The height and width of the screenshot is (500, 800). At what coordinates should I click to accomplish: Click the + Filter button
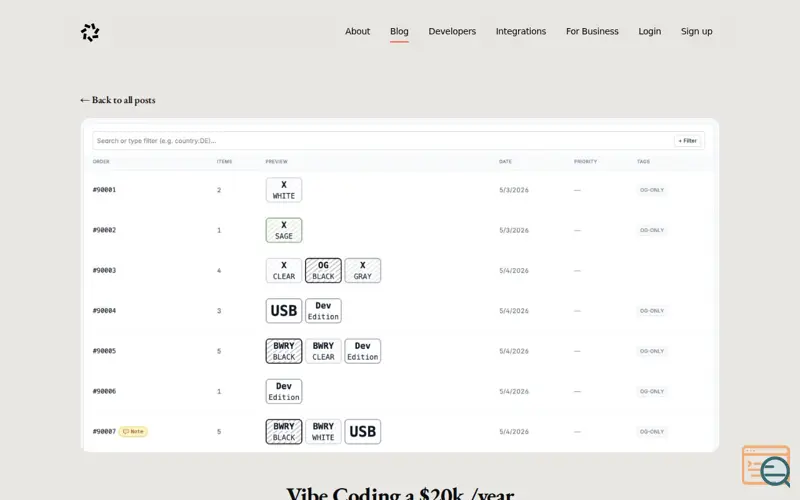687,141
